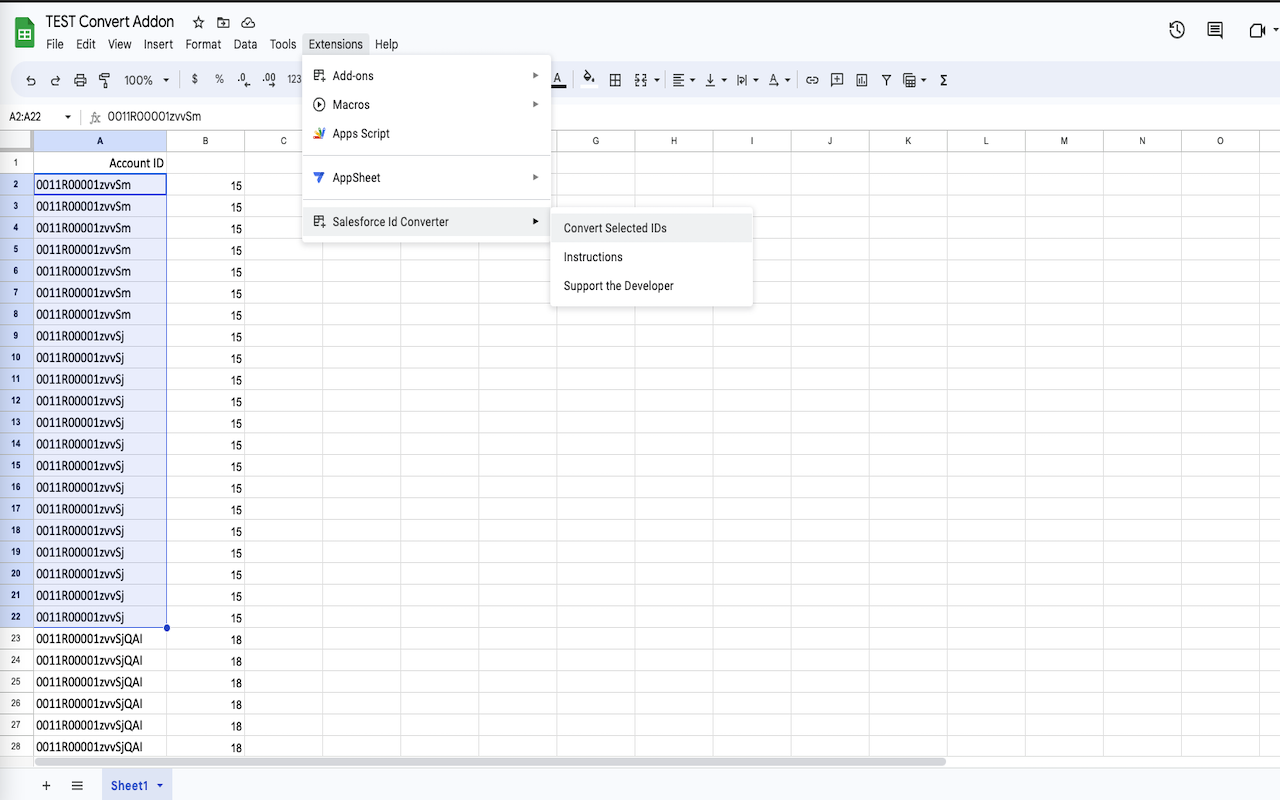Image resolution: width=1280 pixels, height=800 pixels.
Task: Open the Edit menu
Action: point(86,44)
